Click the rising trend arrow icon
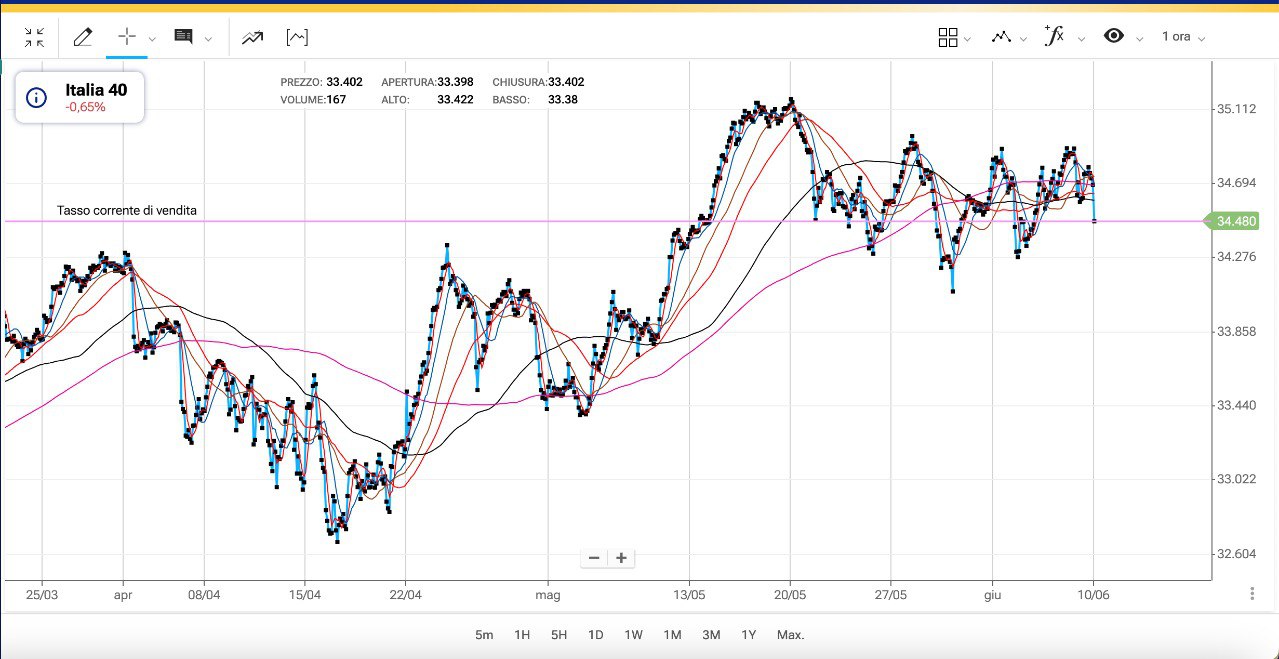 click(x=252, y=37)
